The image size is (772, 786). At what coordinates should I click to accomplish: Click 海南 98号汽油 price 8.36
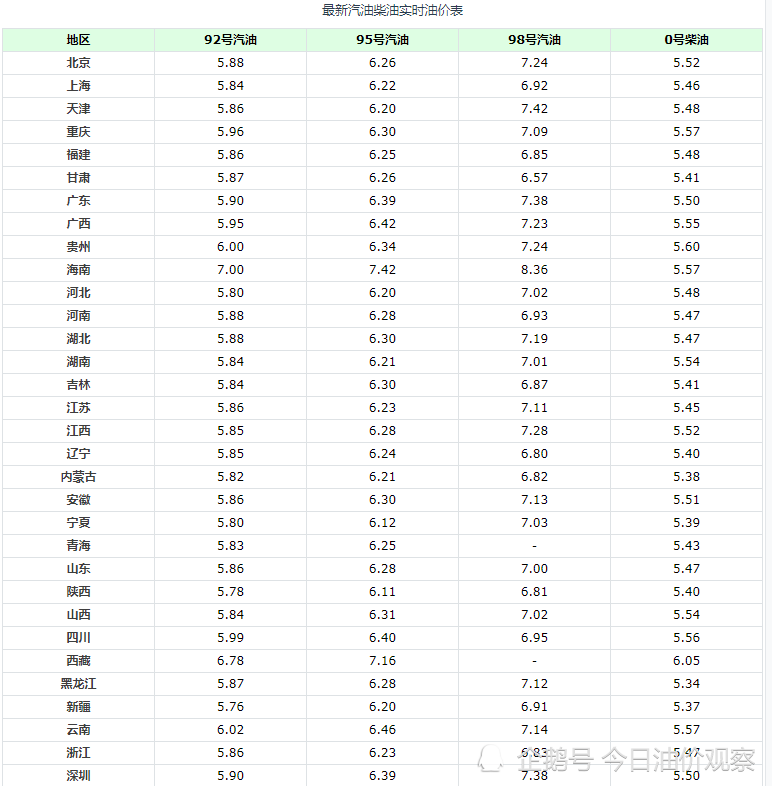click(x=534, y=270)
